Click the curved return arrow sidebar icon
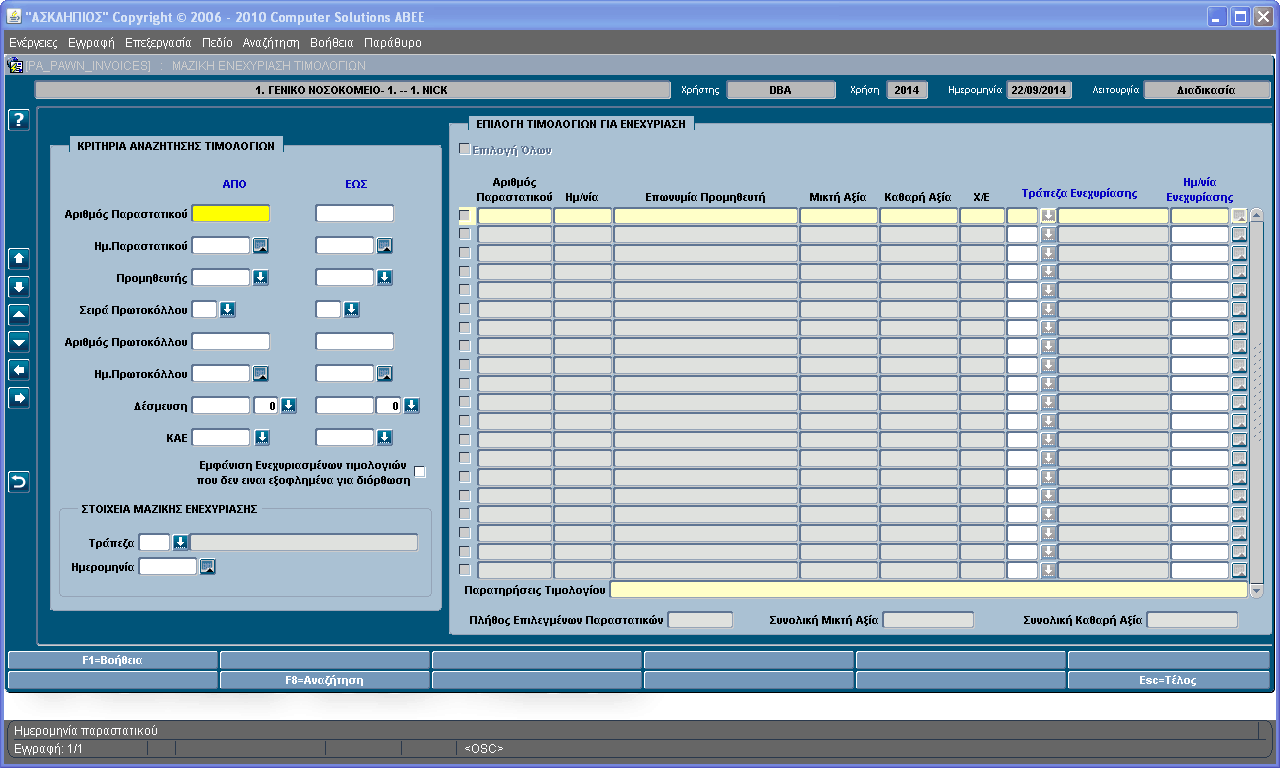1280x768 pixels. pyautogui.click(x=19, y=482)
